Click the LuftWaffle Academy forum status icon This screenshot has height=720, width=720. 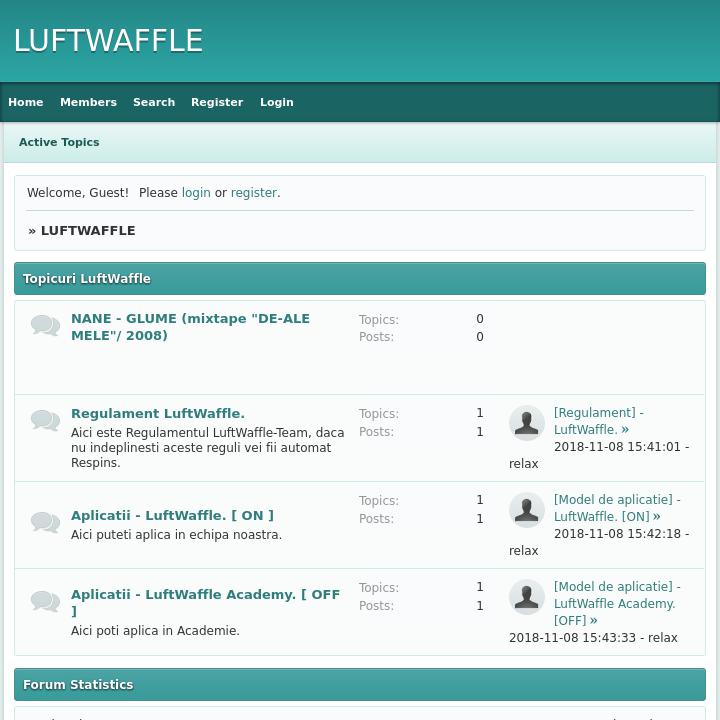pyautogui.click(x=45, y=601)
